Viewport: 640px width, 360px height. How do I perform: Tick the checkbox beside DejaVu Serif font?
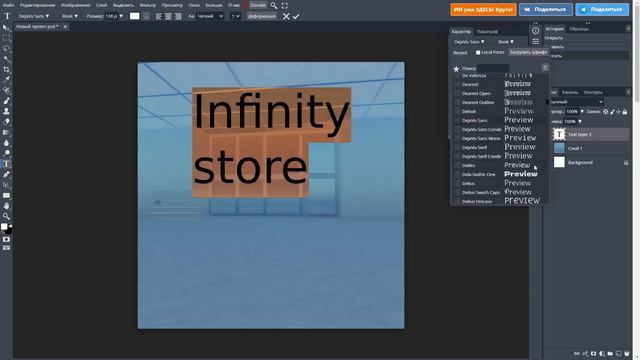point(457,147)
